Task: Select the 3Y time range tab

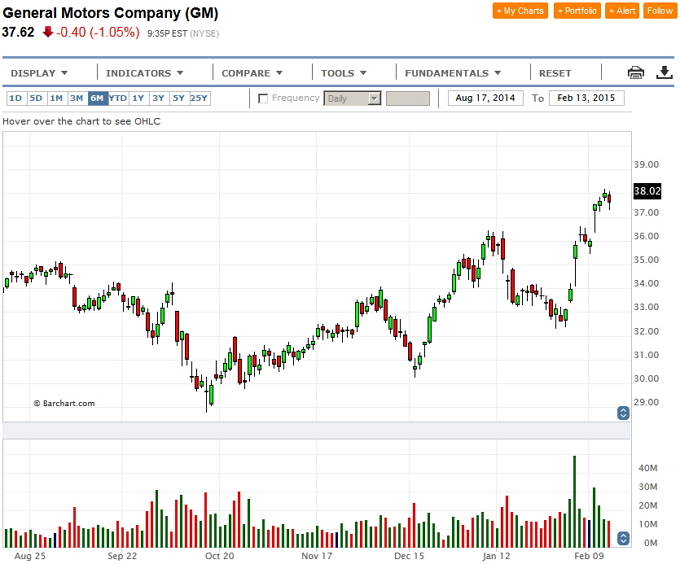Action: click(158, 98)
